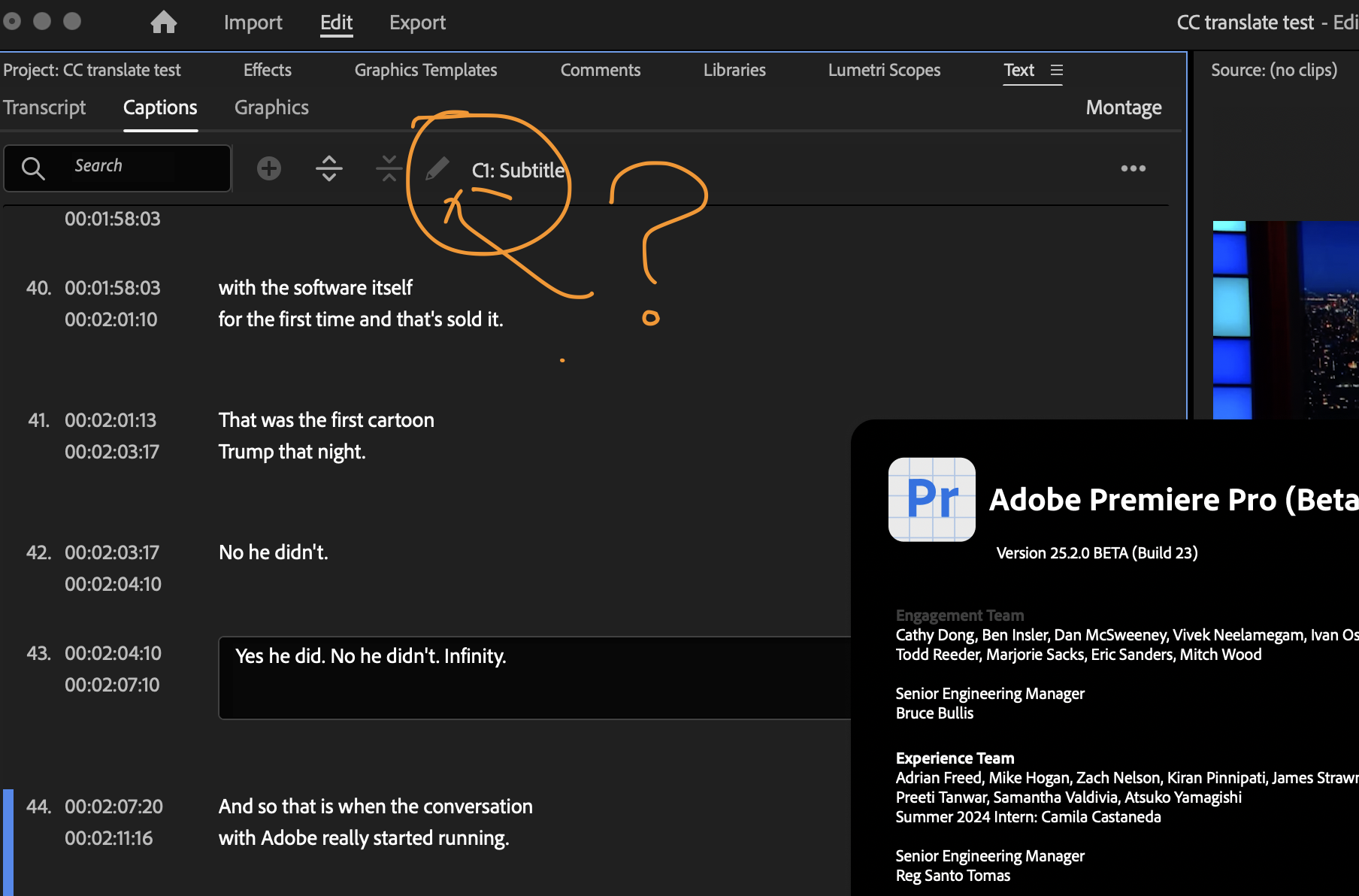The width and height of the screenshot is (1359, 896).
Task: Open the ellipsis options menu in Captions panel
Action: pos(1133,168)
